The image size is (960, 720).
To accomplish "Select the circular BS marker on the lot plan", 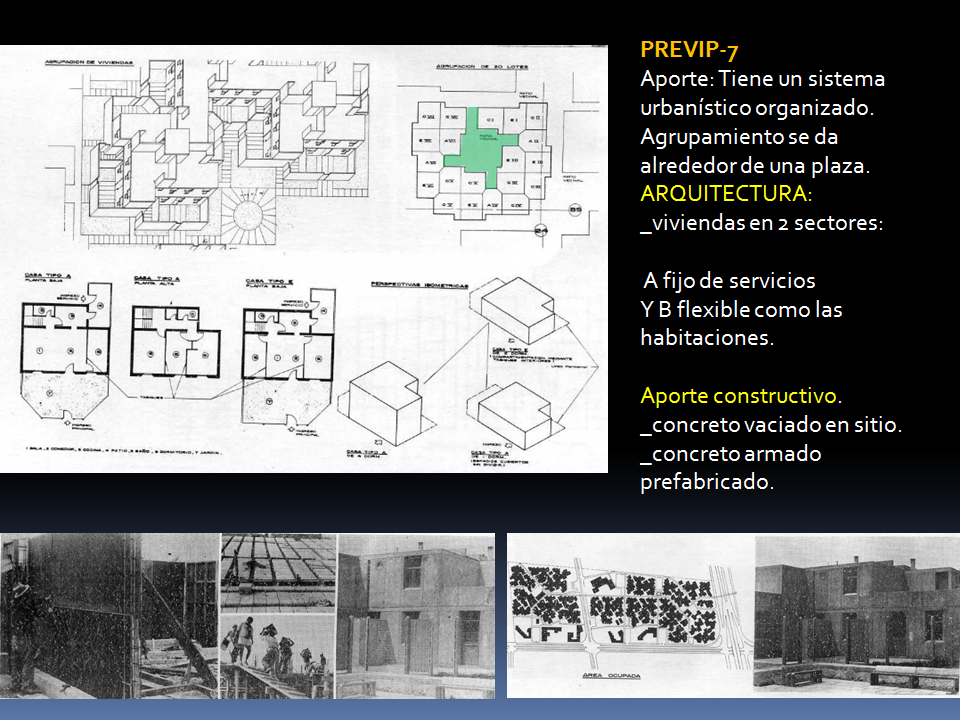I will (574, 209).
